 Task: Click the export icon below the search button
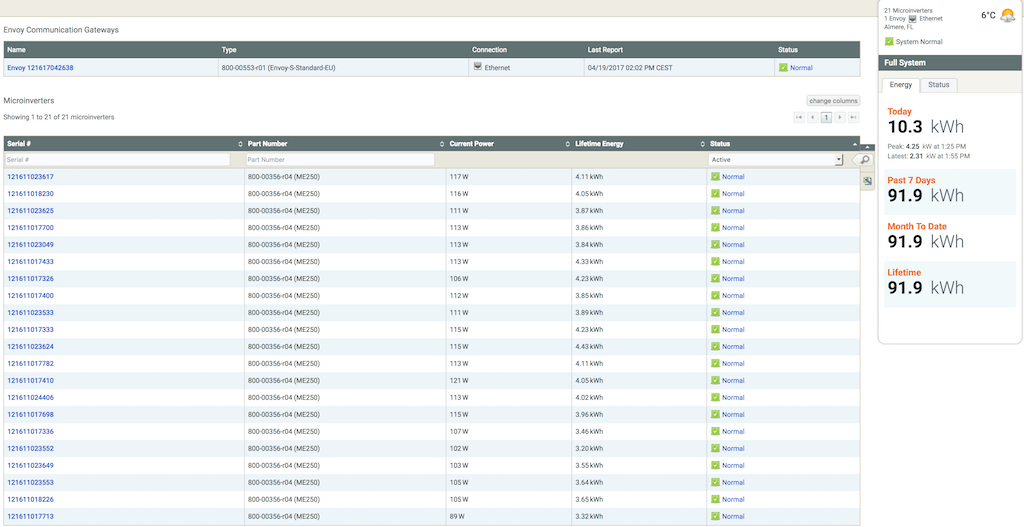(867, 181)
